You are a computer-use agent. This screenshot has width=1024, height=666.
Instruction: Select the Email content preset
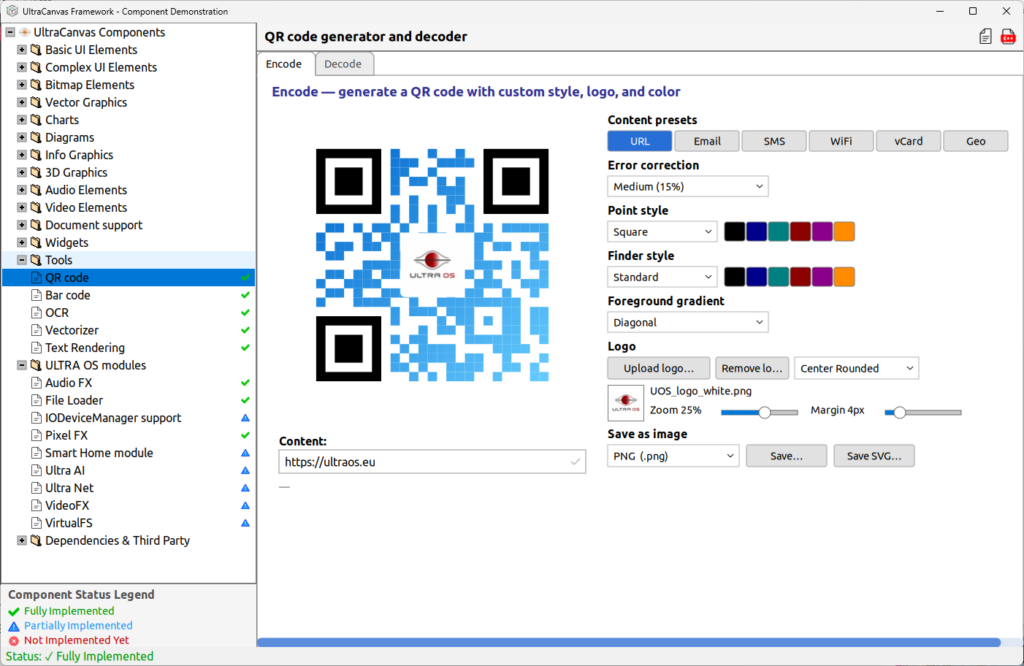707,141
